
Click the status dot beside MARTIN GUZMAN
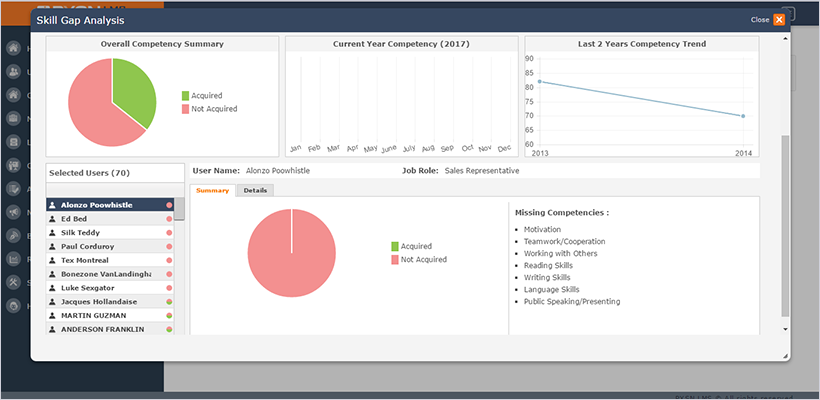tap(169, 315)
